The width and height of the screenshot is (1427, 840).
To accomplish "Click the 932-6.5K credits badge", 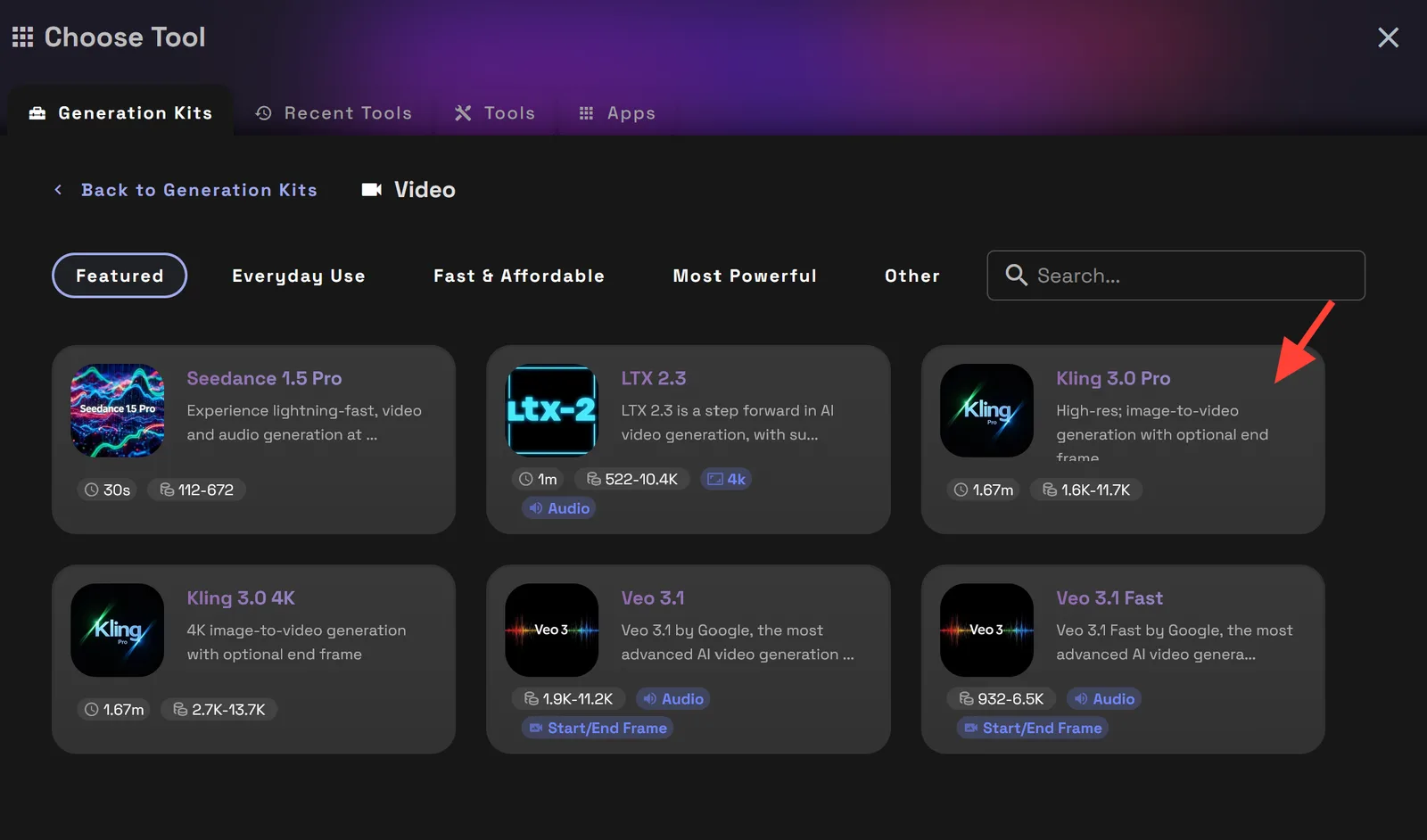I will 1002,699.
